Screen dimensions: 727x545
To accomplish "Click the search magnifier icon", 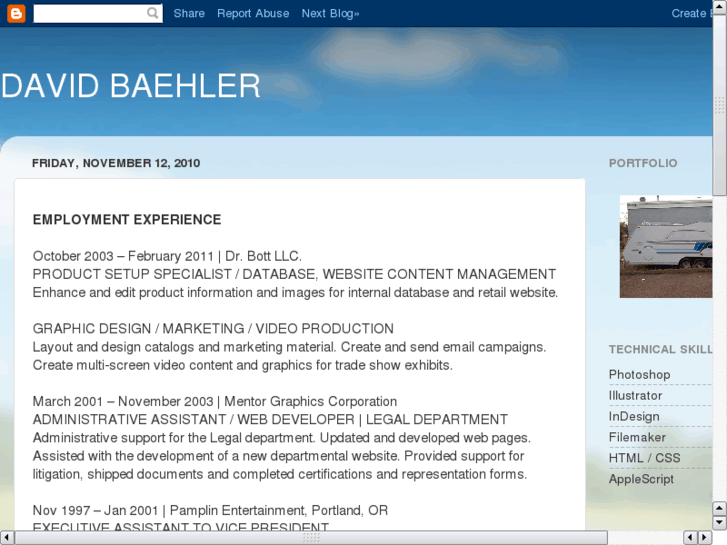I will point(153,13).
